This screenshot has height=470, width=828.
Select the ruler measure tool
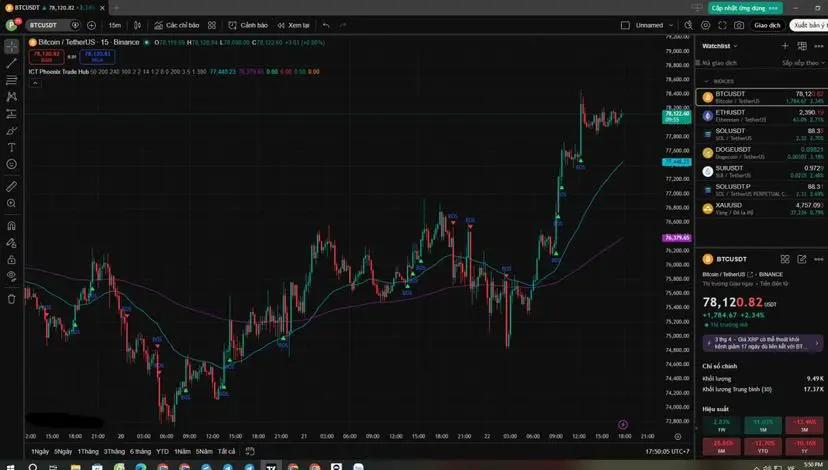12,186
